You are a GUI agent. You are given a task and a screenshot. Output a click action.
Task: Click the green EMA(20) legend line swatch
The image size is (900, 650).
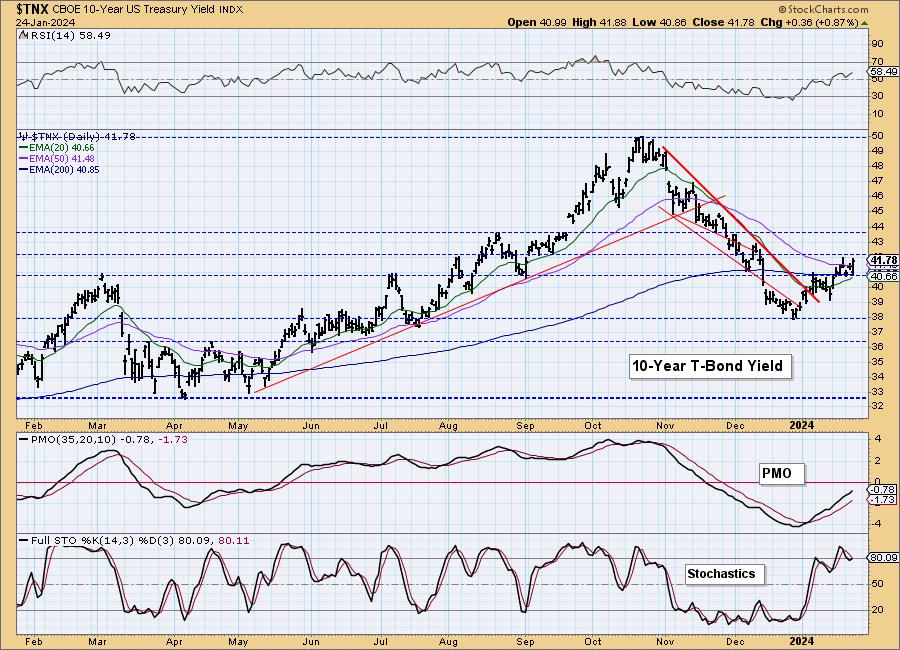(x=24, y=148)
